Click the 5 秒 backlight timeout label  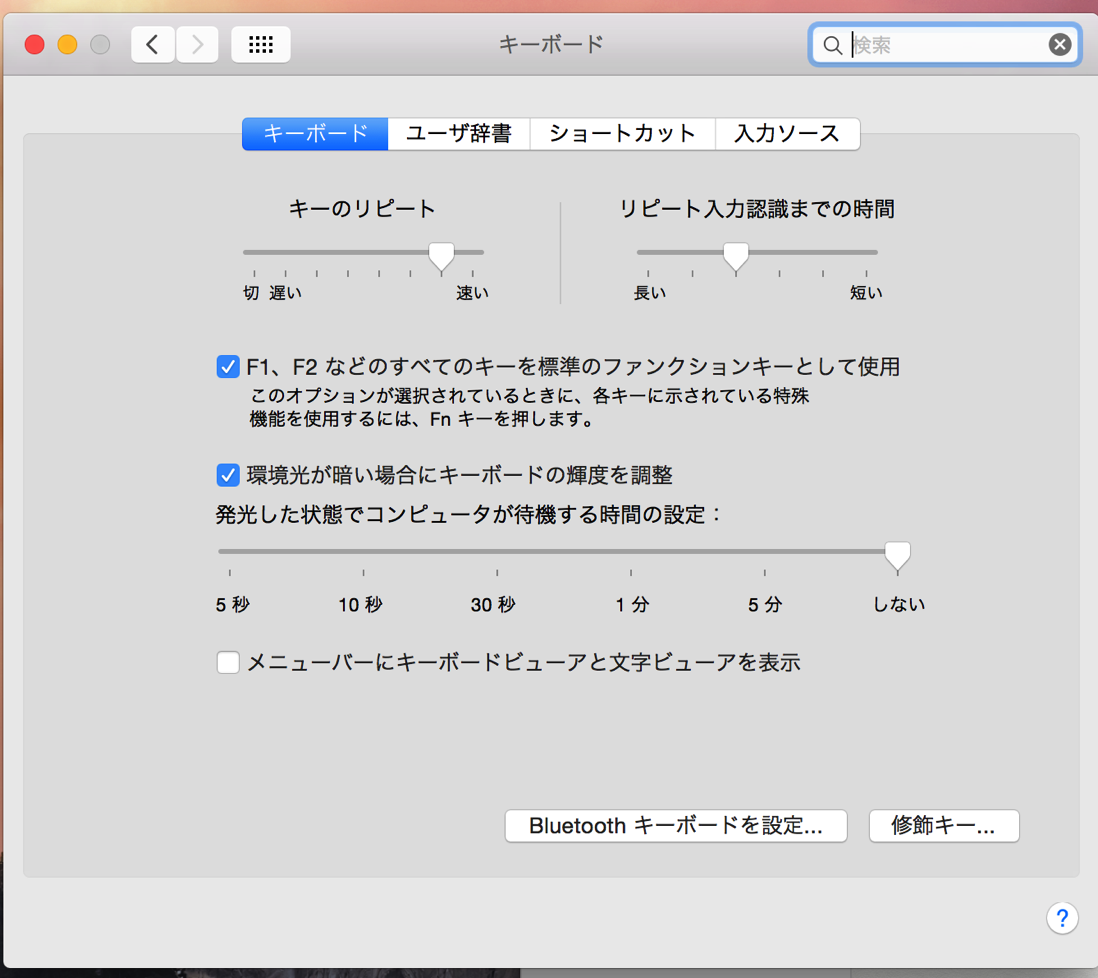tap(232, 604)
